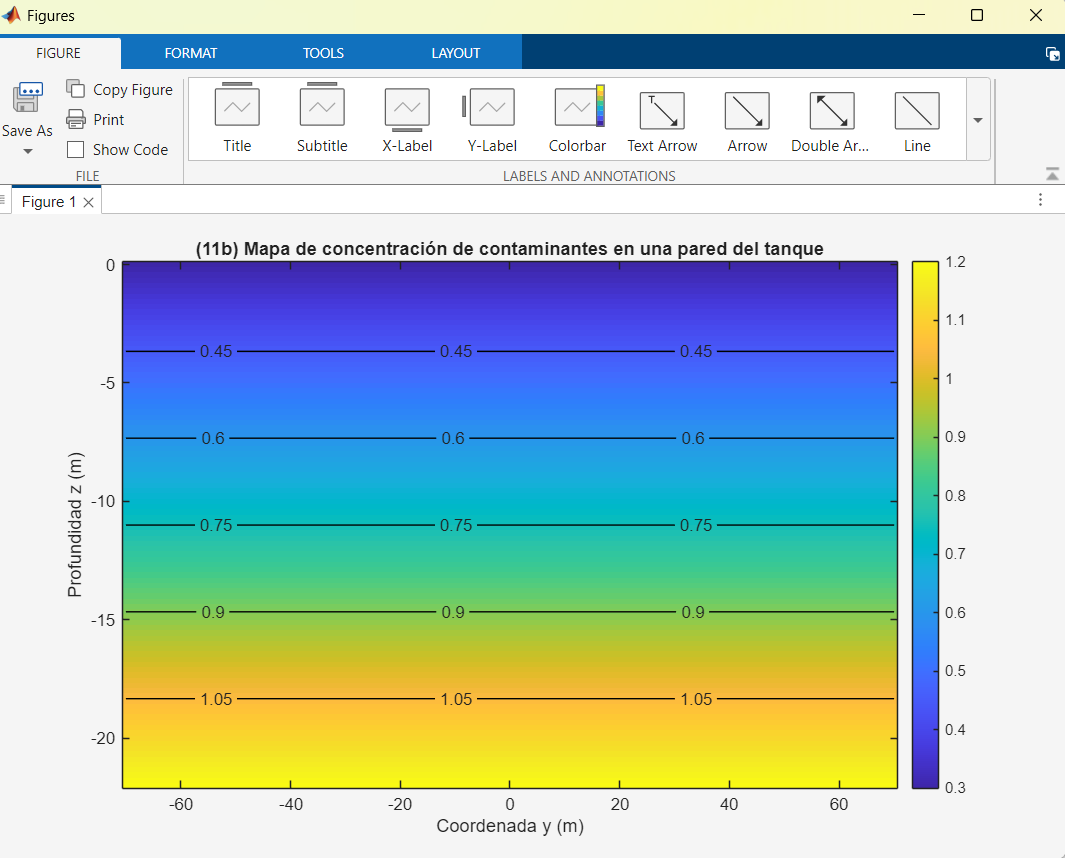Select the Line annotation tool
1065x858 pixels.
[916, 110]
